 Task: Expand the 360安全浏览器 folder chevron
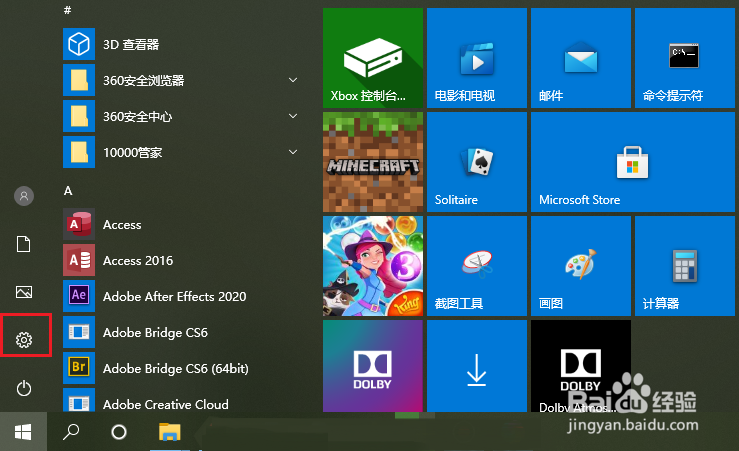pyautogui.click(x=293, y=80)
